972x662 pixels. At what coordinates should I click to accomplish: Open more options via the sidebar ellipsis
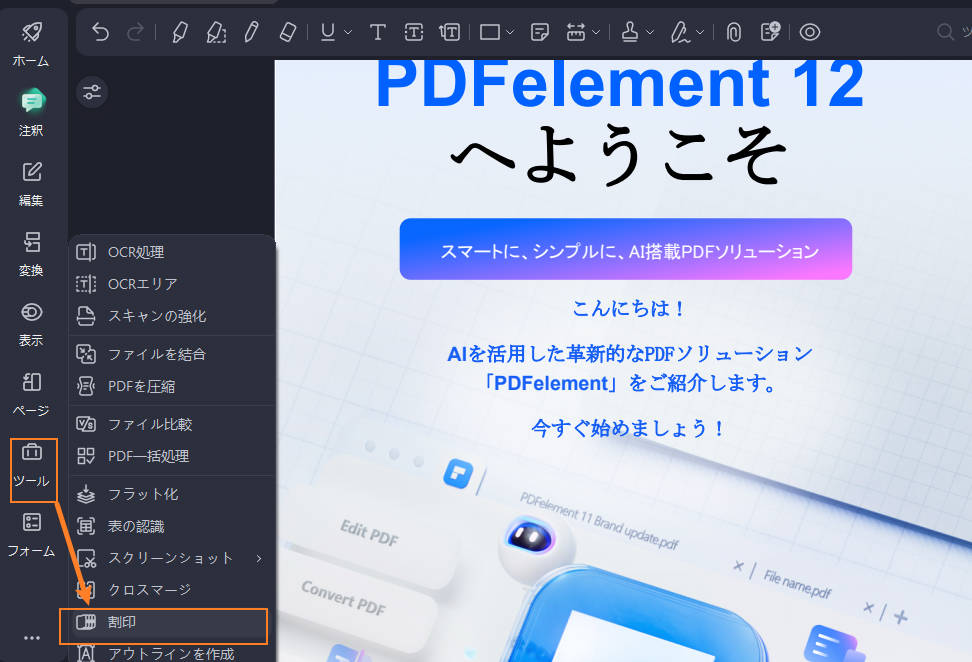point(31,637)
